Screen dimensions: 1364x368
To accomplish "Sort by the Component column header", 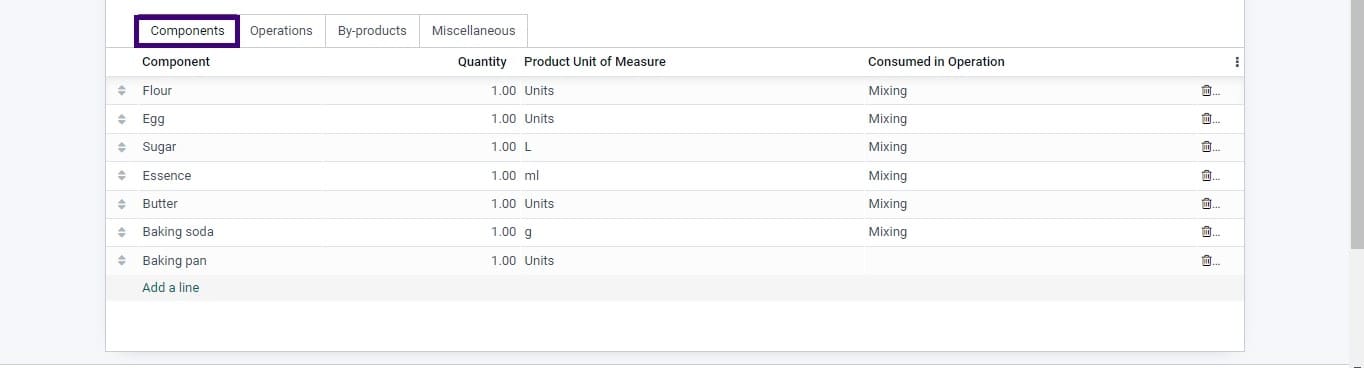I will tap(176, 62).
